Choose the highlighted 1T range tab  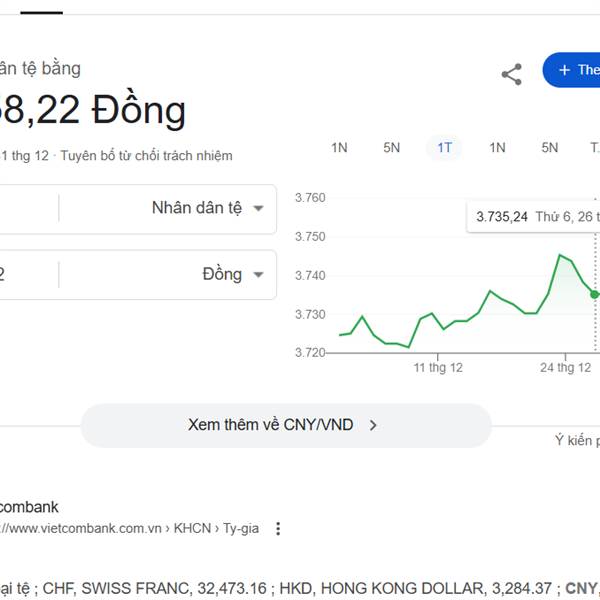coord(444,148)
